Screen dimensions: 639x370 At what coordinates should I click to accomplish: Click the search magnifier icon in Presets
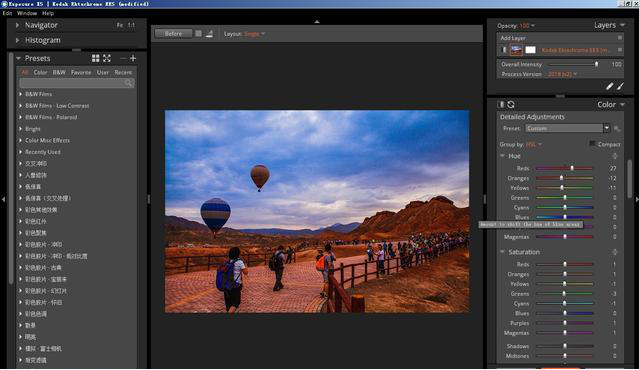point(129,83)
